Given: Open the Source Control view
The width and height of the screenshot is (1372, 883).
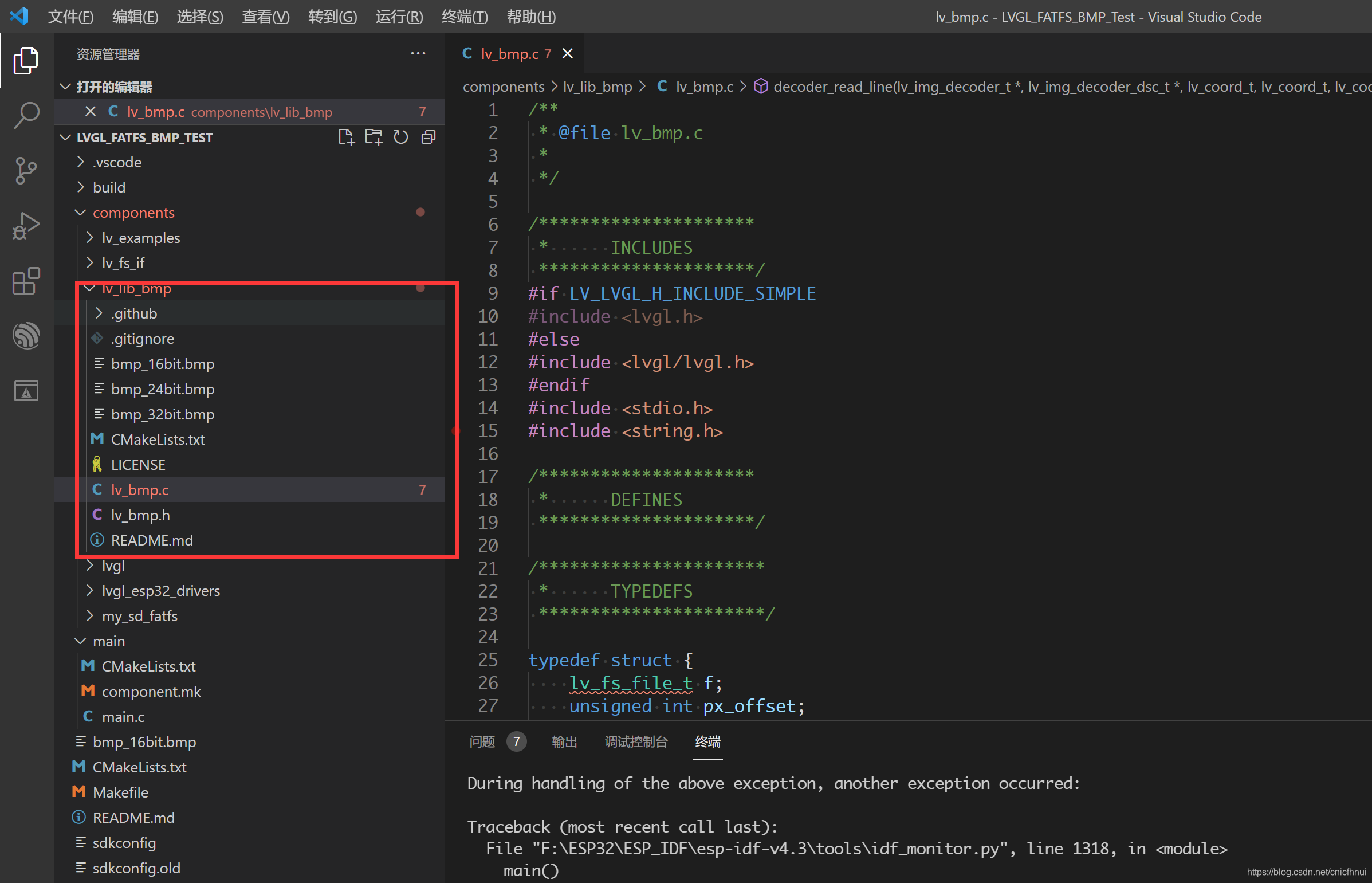Looking at the screenshot, I should click(x=26, y=170).
